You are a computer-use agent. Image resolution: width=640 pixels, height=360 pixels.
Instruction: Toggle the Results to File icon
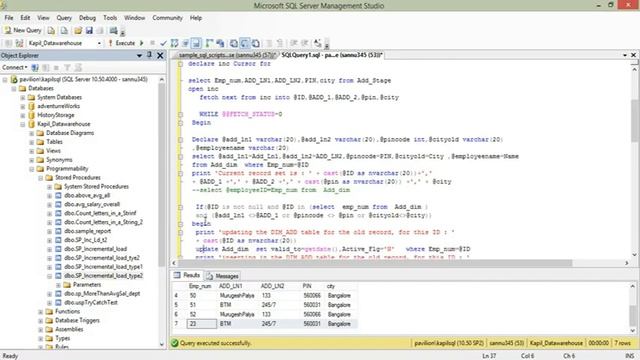point(255,43)
